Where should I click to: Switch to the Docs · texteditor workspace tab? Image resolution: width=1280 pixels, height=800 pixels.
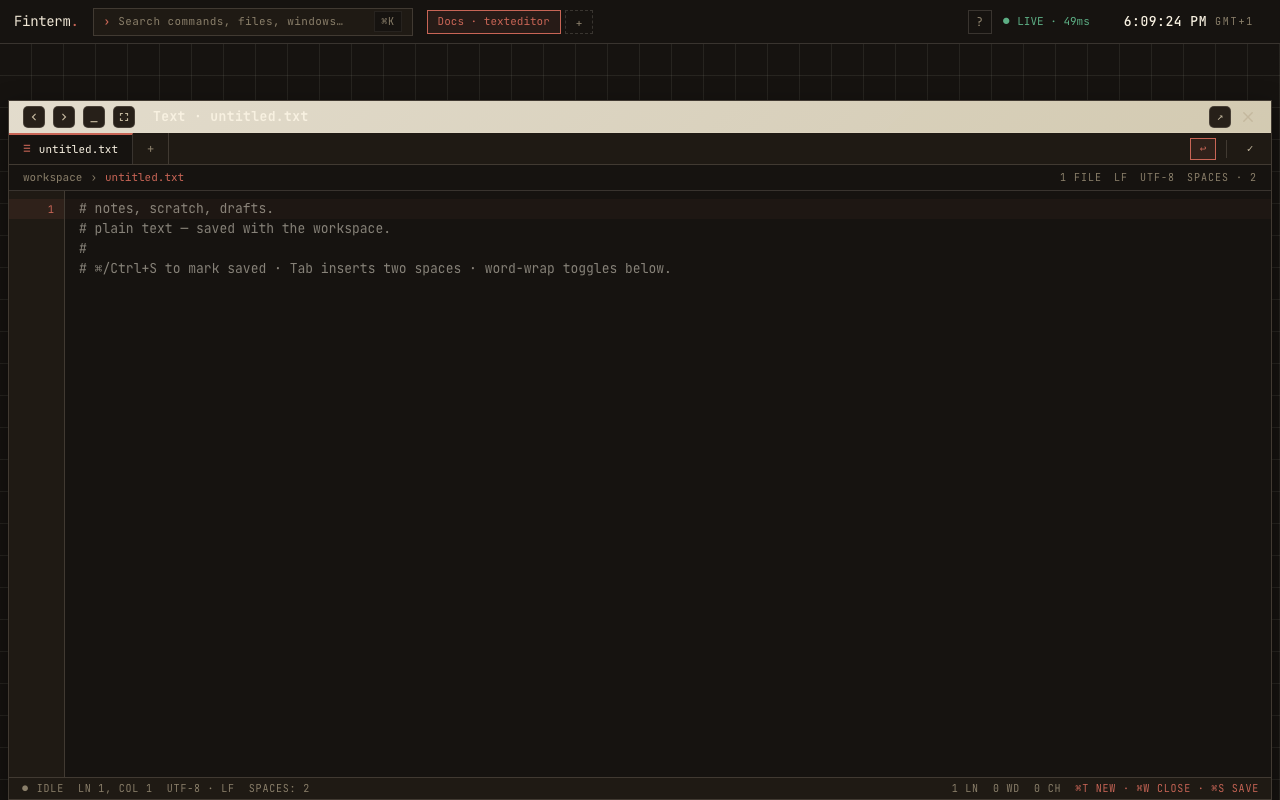coord(494,22)
